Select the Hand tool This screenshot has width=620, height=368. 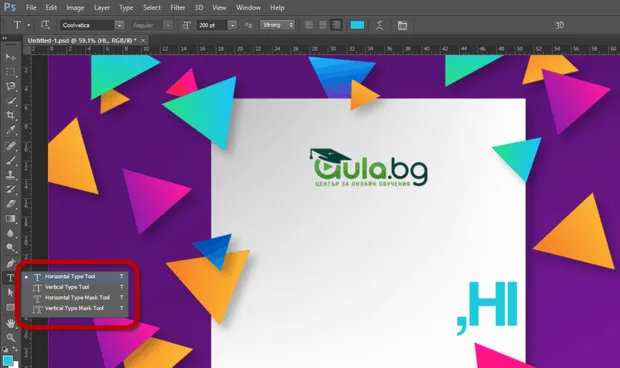point(11,323)
